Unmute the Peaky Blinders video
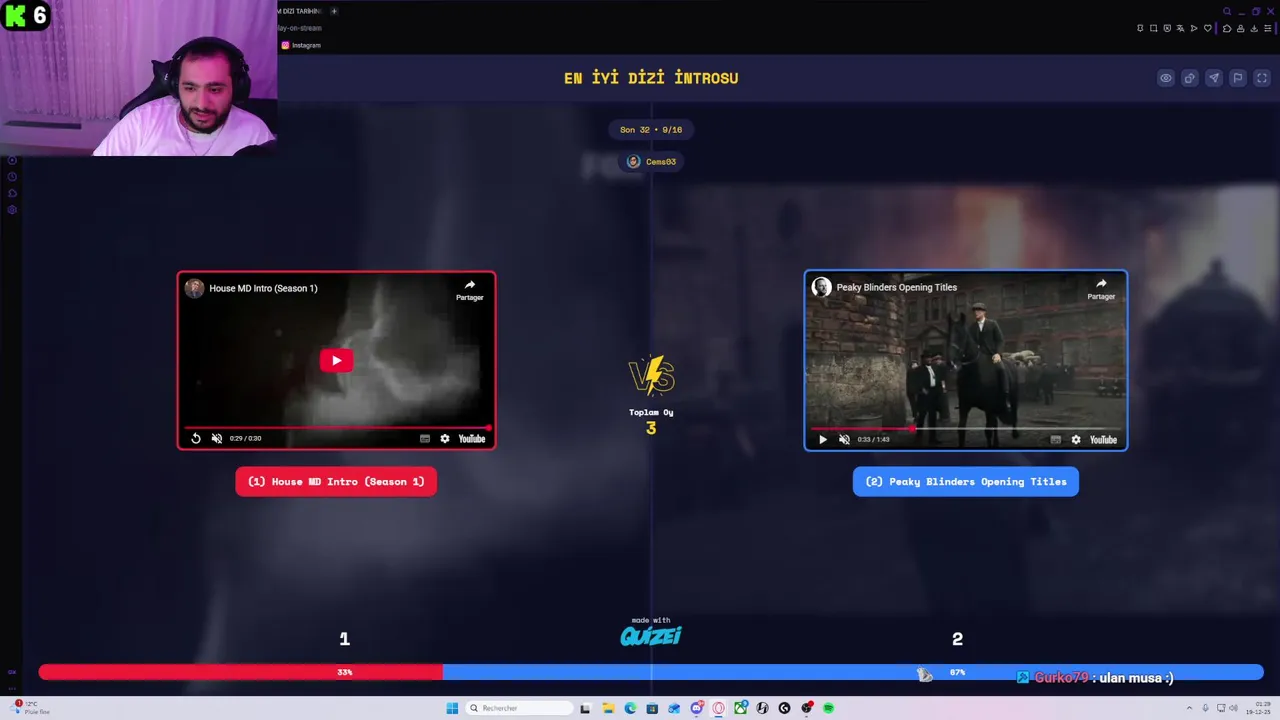 pos(844,439)
